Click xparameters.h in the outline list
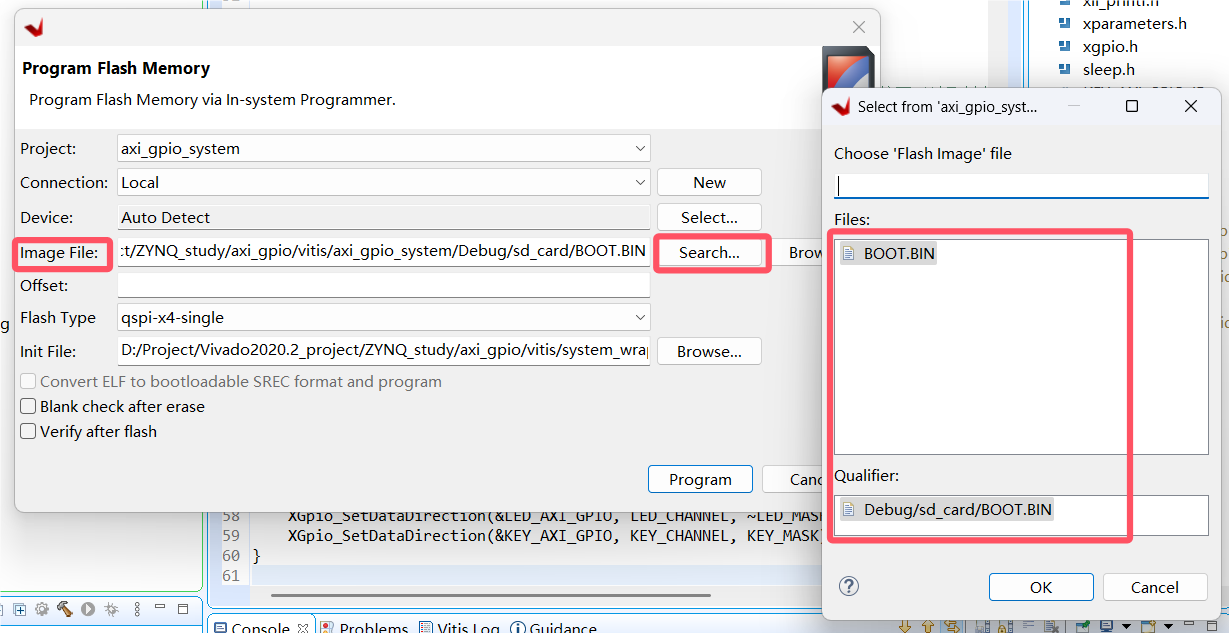The height and width of the screenshot is (633, 1229). [x=1134, y=23]
